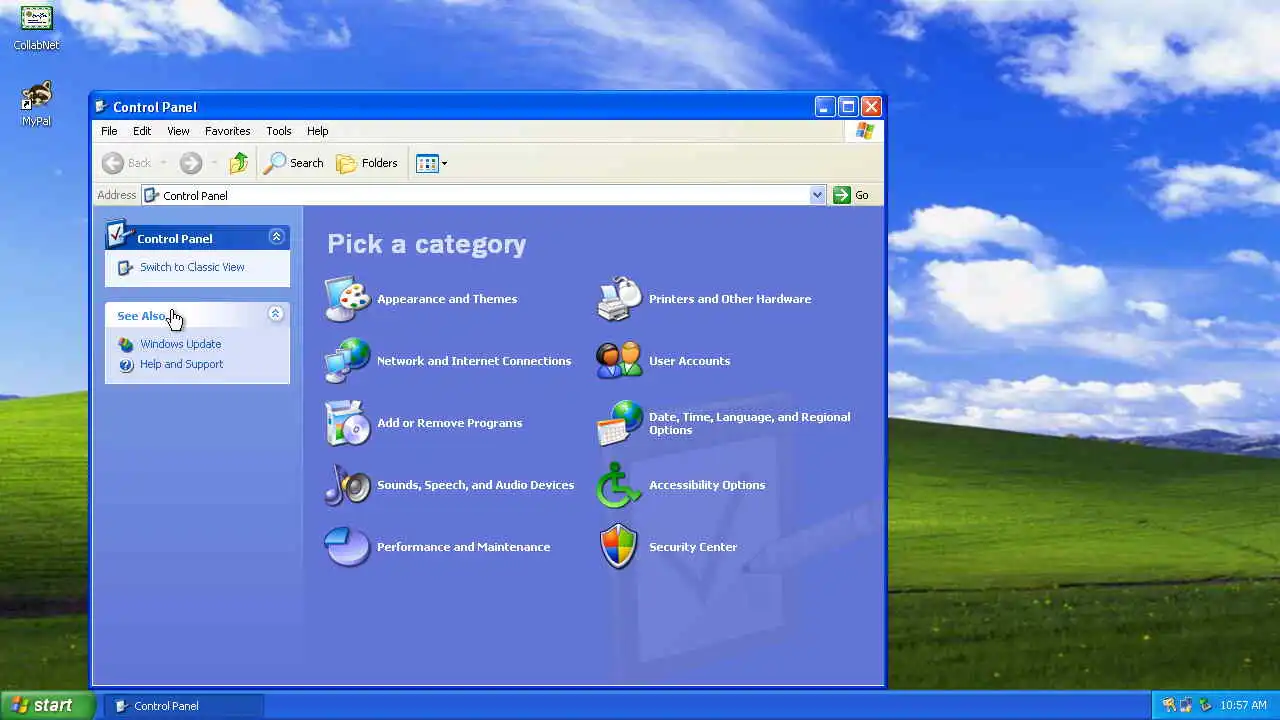Click the Back toolbar button

click(128, 163)
